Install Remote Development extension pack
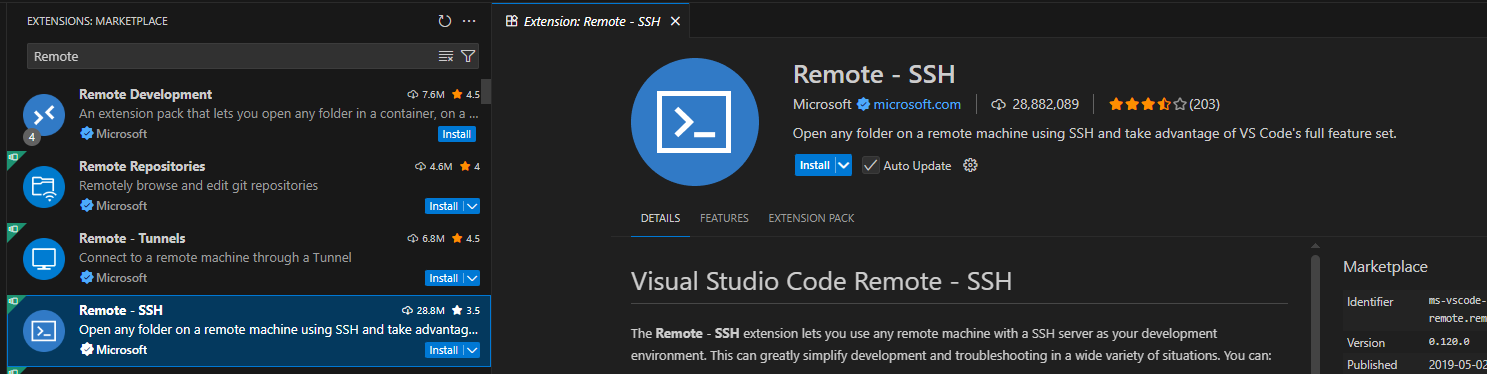 coord(456,134)
